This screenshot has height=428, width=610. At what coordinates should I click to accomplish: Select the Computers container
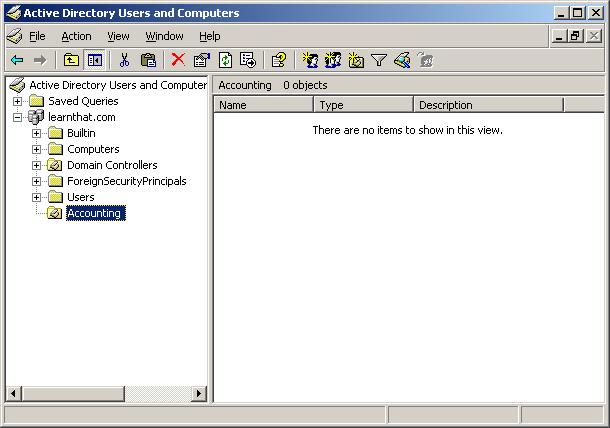click(x=93, y=149)
